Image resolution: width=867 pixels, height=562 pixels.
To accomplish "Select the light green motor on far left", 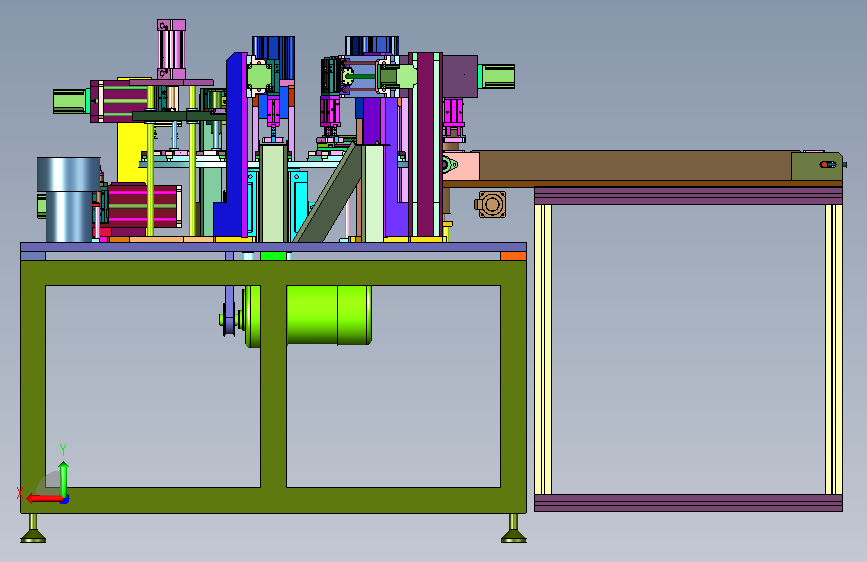I will click(70, 101).
